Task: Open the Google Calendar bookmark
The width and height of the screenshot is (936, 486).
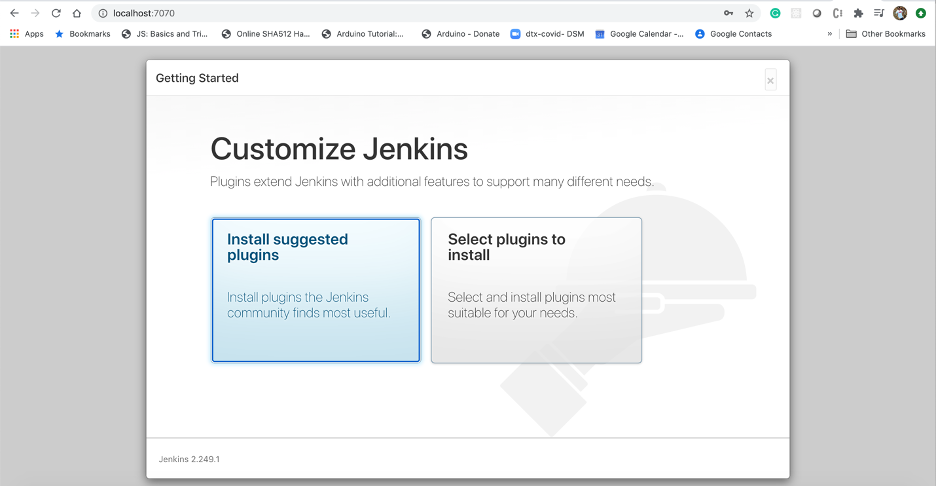Action: tap(639, 34)
